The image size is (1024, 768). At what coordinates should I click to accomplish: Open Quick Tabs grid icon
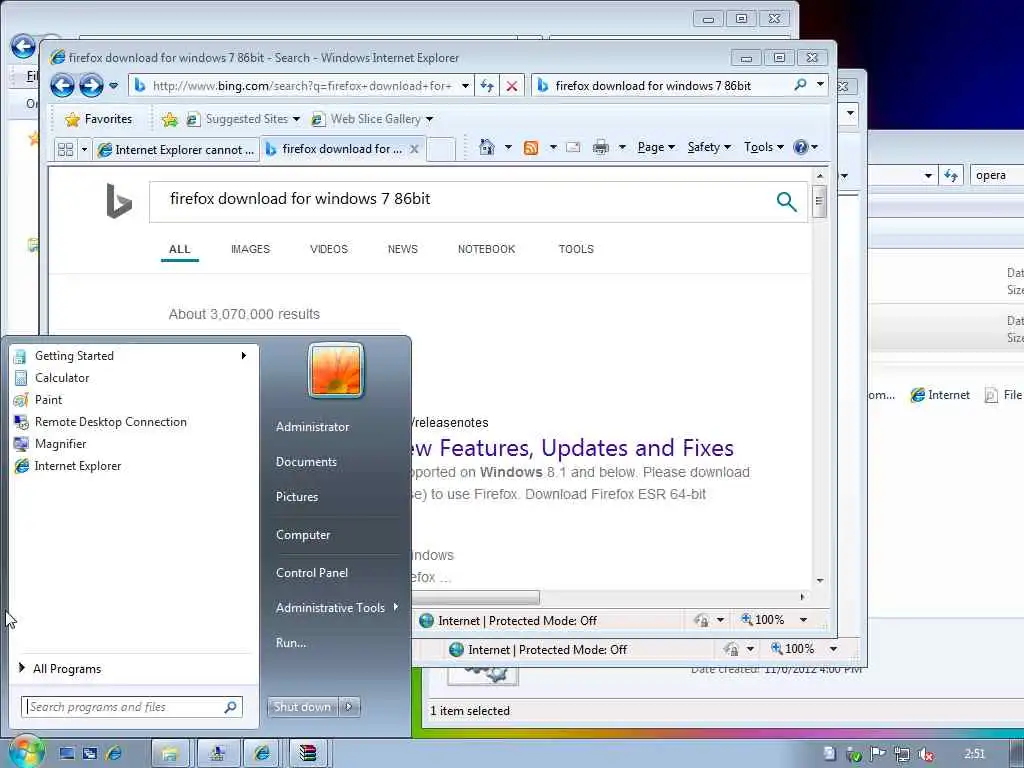pos(65,150)
